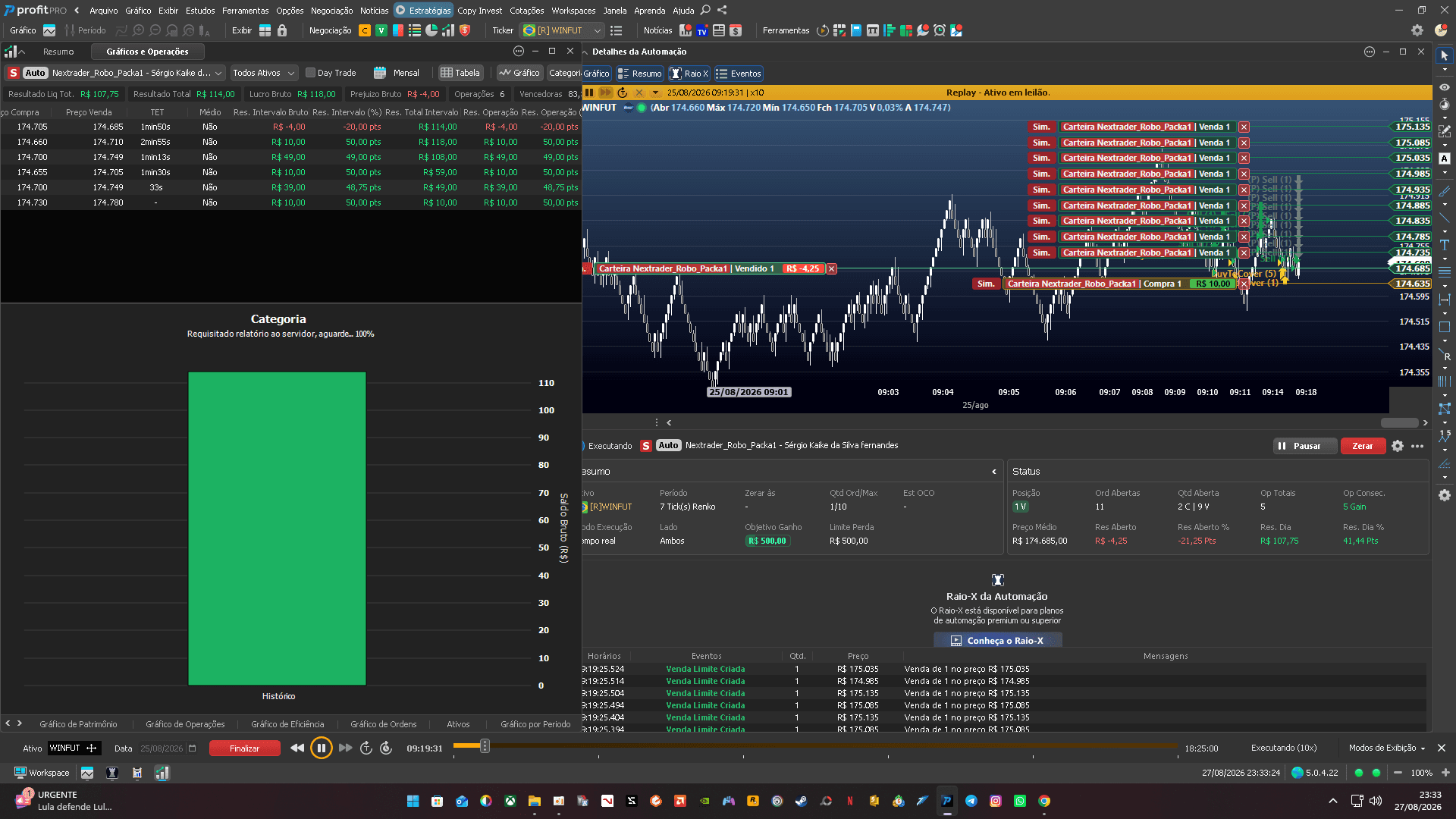1456x819 pixels.
Task: Collapse the Resumo section chevron
Action: tap(994, 472)
